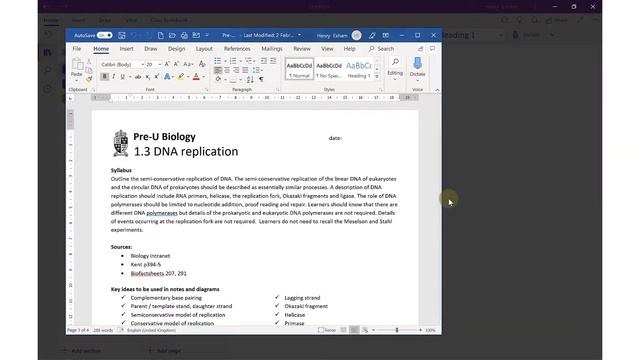Open the Calibri (Body) font dropdown
This screenshot has height=360, width=640.
(x=143, y=64)
